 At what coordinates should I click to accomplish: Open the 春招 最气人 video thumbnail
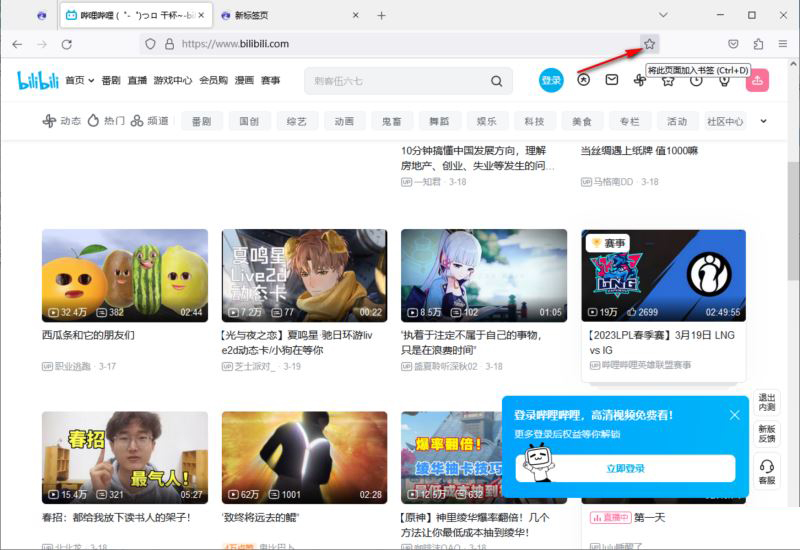(125, 458)
